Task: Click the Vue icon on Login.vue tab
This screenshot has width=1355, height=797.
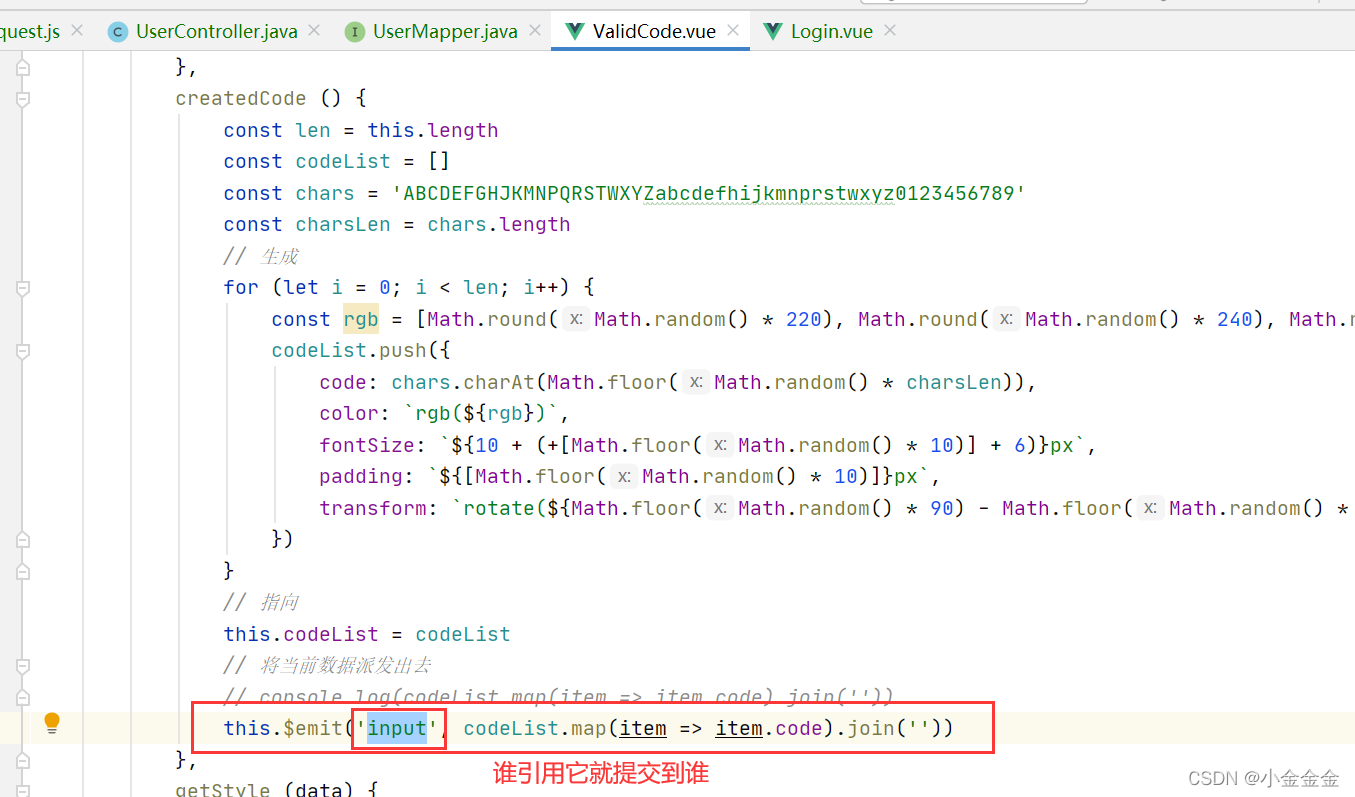Action: (x=773, y=32)
